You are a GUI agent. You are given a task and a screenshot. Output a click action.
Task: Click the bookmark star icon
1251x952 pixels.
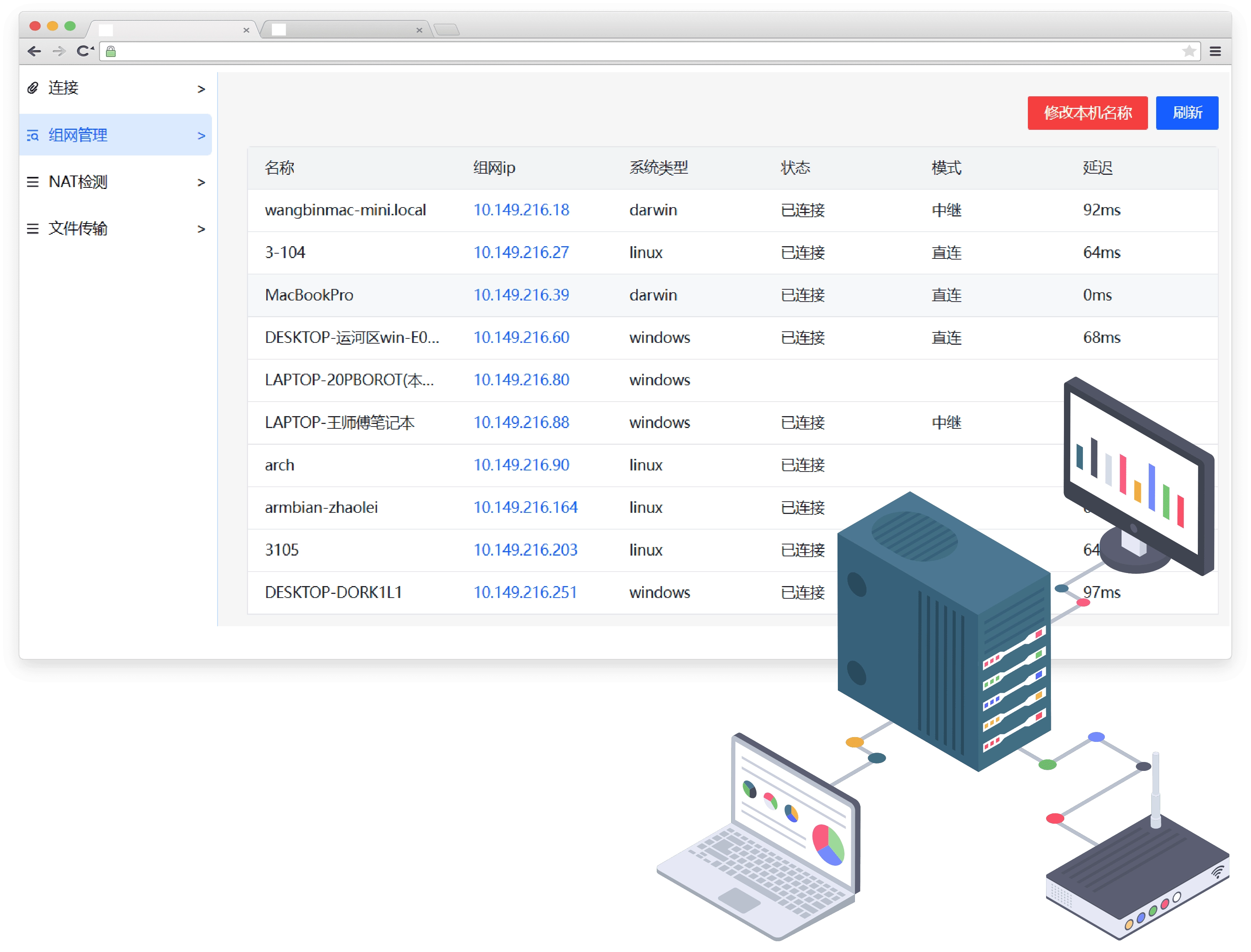point(1189,52)
